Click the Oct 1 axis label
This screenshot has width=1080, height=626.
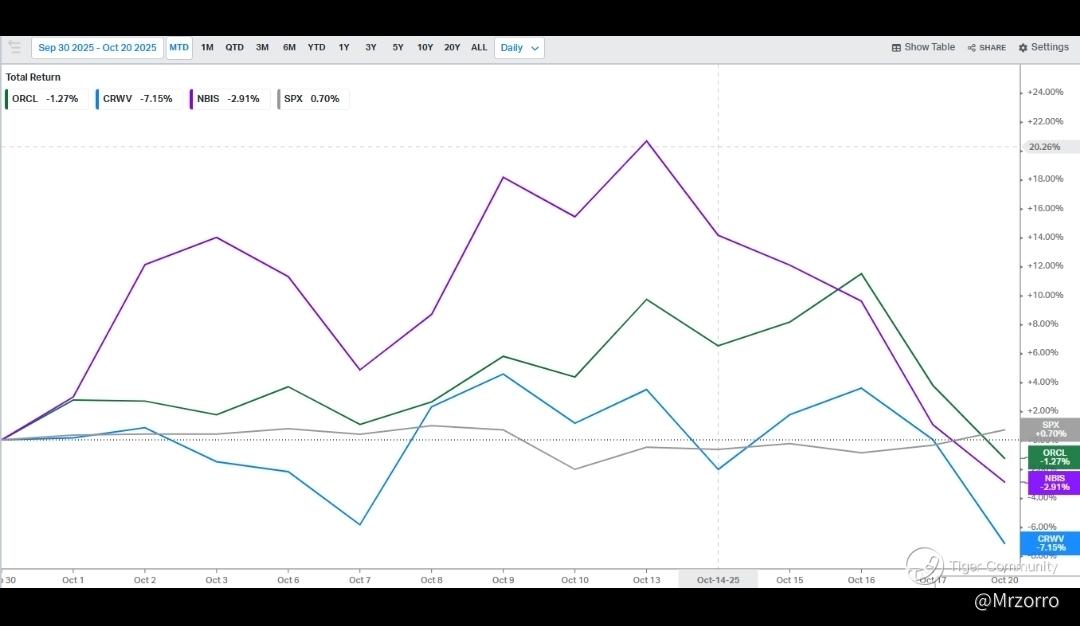pos(73,580)
